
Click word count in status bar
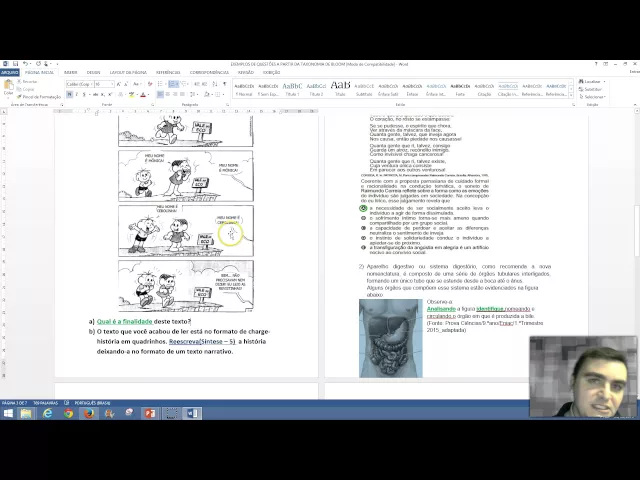tap(46, 403)
